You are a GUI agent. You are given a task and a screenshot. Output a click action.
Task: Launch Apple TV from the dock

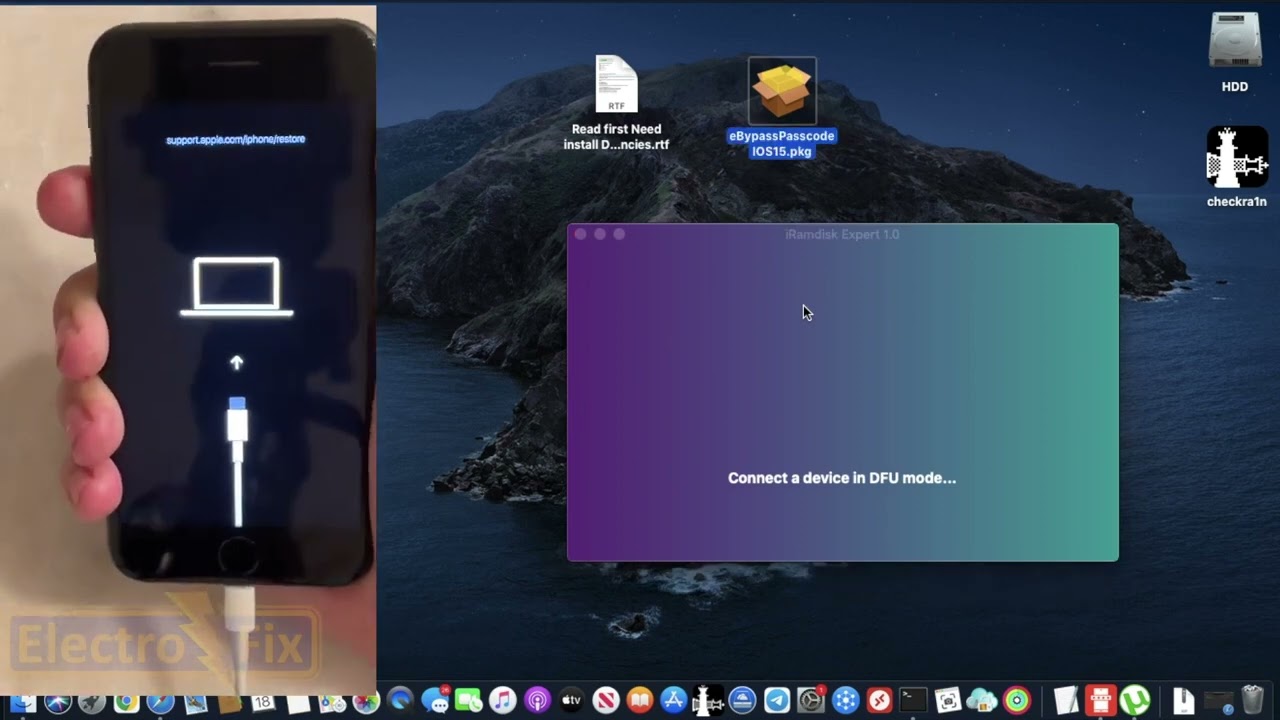[x=571, y=701]
